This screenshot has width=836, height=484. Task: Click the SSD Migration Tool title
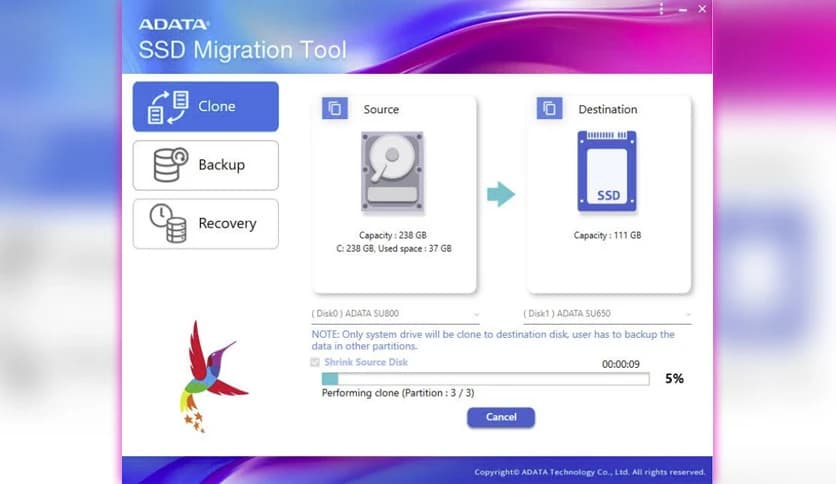tap(243, 50)
